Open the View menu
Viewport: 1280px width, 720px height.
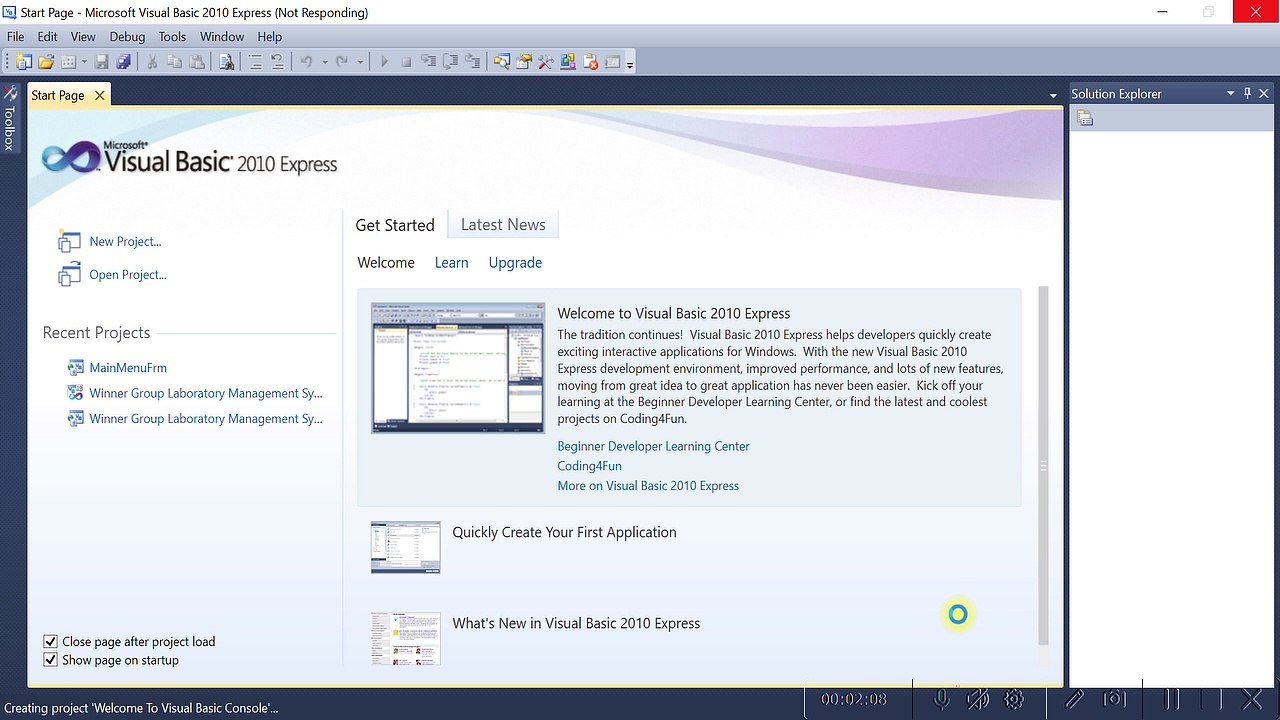[83, 36]
